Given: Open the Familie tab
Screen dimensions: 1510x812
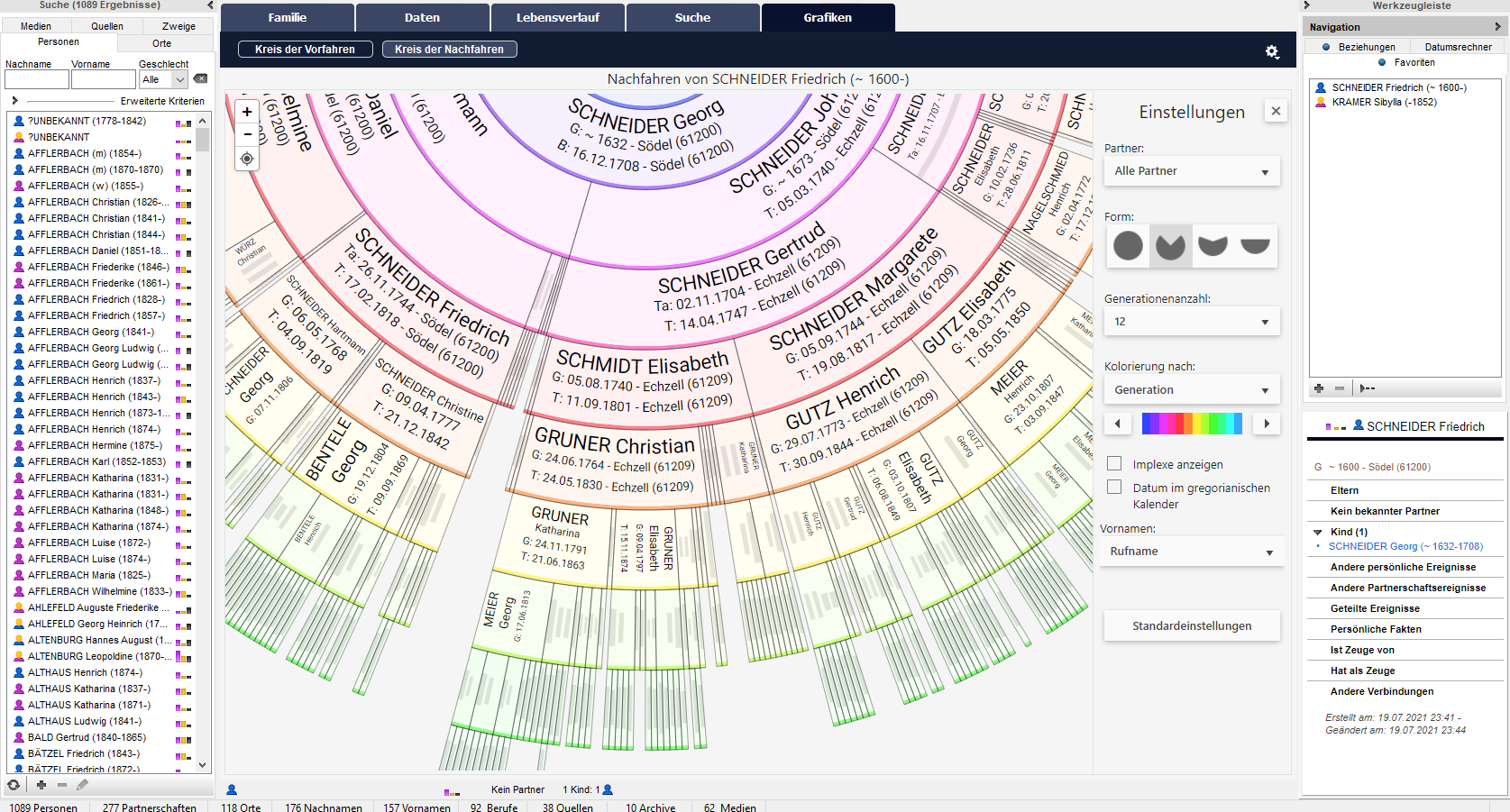Looking at the screenshot, I should (x=287, y=17).
